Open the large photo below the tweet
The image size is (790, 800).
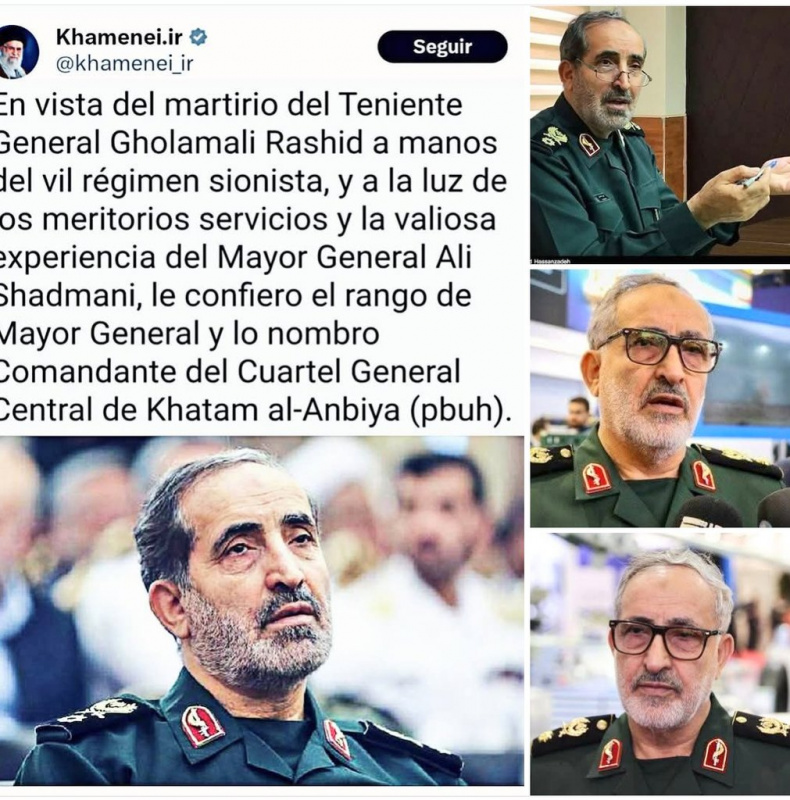(x=262, y=611)
